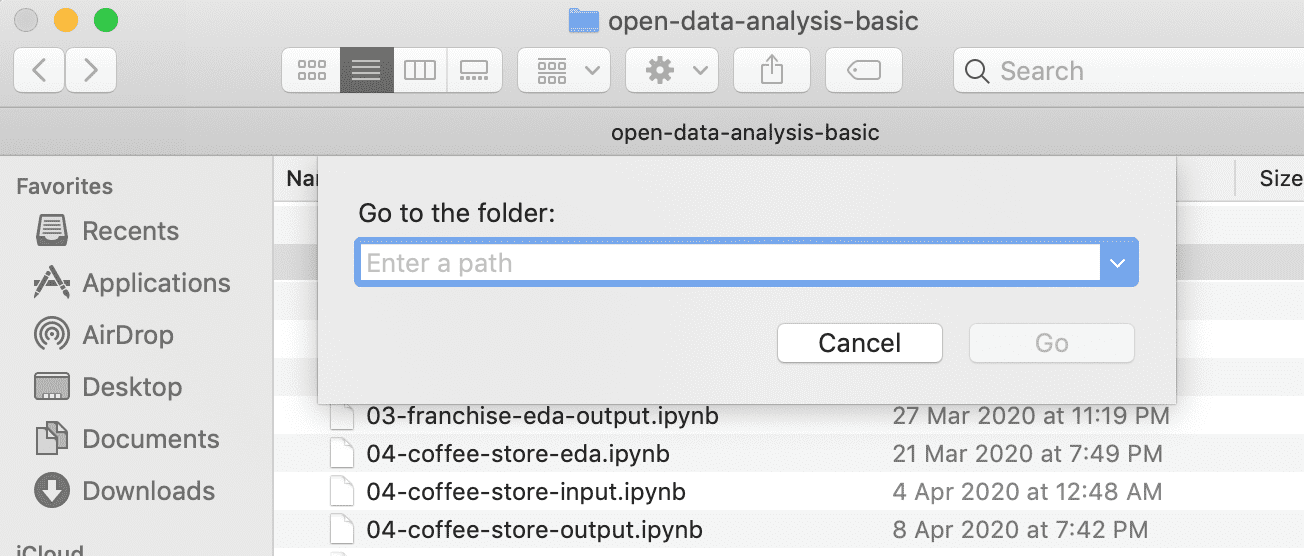
Task: Click the forward navigation arrow
Action: coord(91,70)
